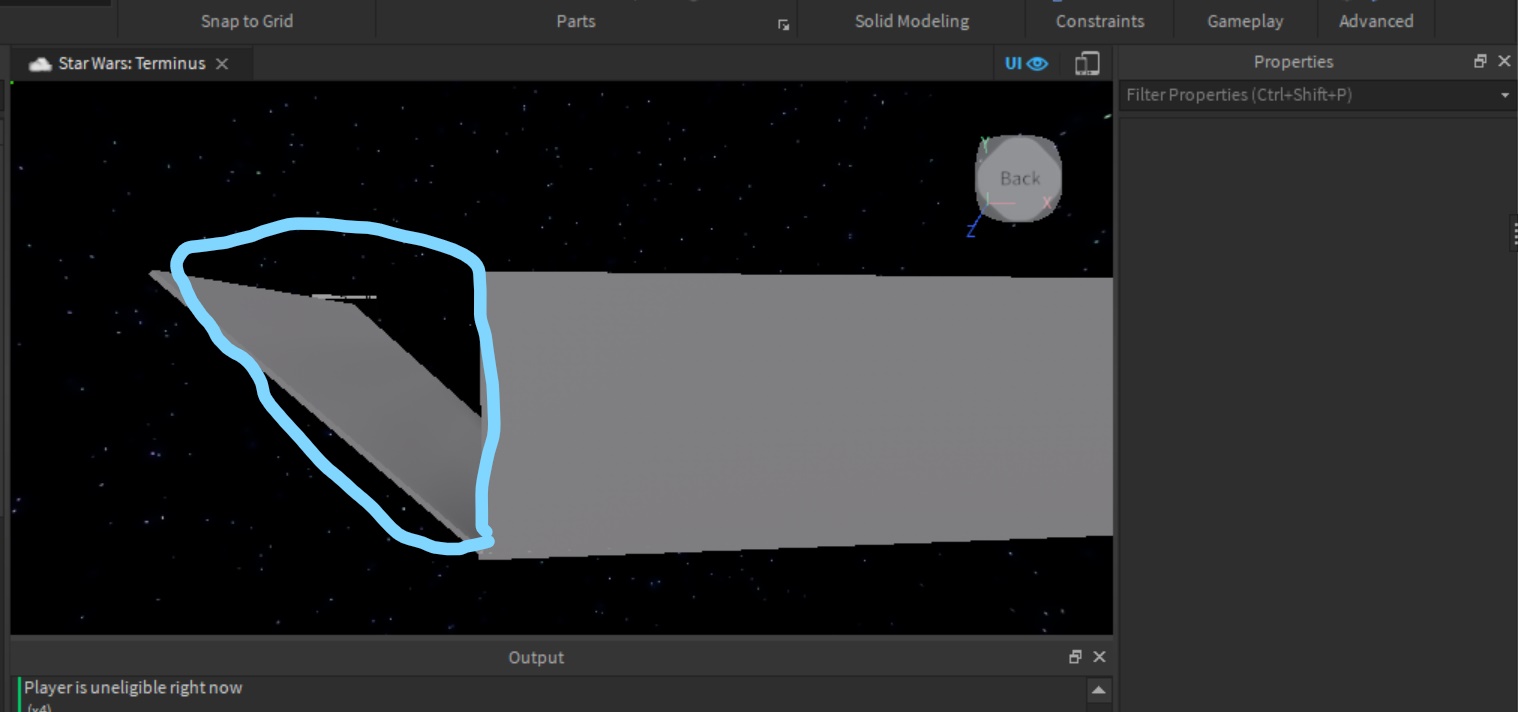The height and width of the screenshot is (712, 1518).
Task: Close the Star Wars: Terminus tab
Action: (x=222, y=64)
